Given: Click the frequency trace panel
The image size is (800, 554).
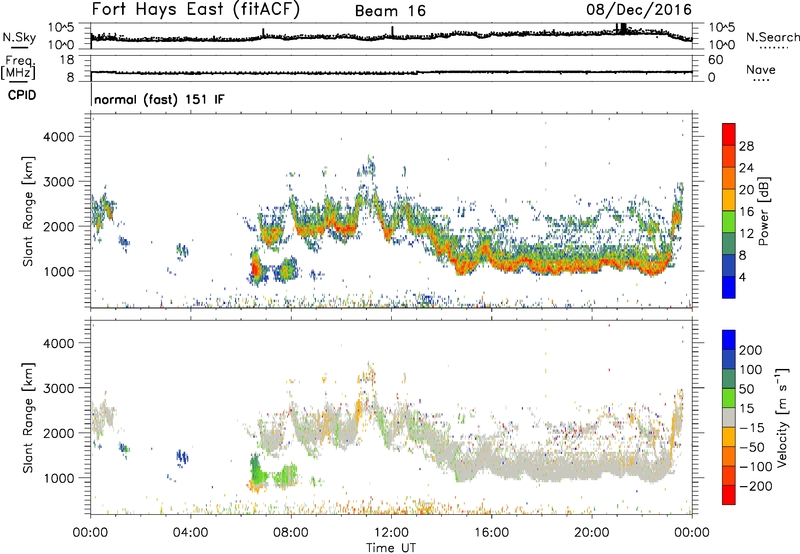Looking at the screenshot, I should (x=391, y=68).
